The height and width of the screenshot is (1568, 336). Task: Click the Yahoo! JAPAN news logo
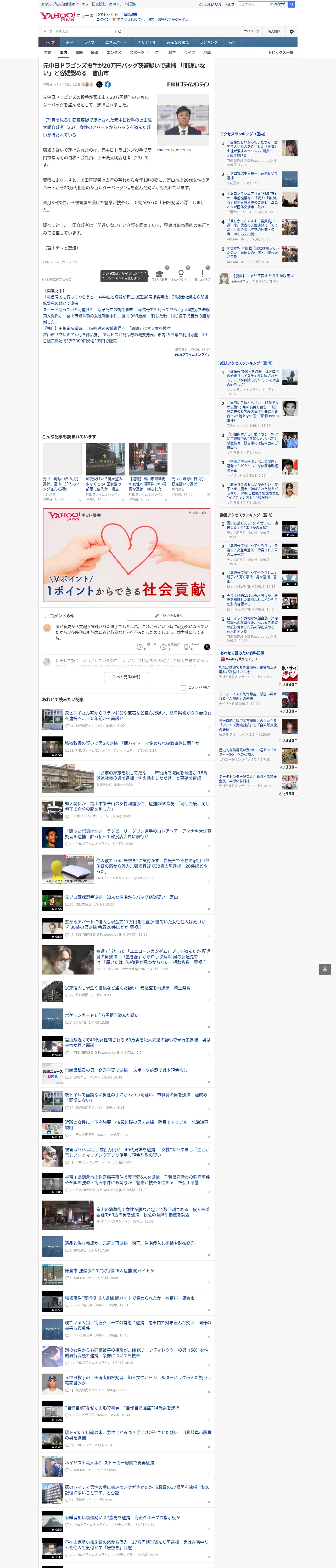[x=66, y=16]
